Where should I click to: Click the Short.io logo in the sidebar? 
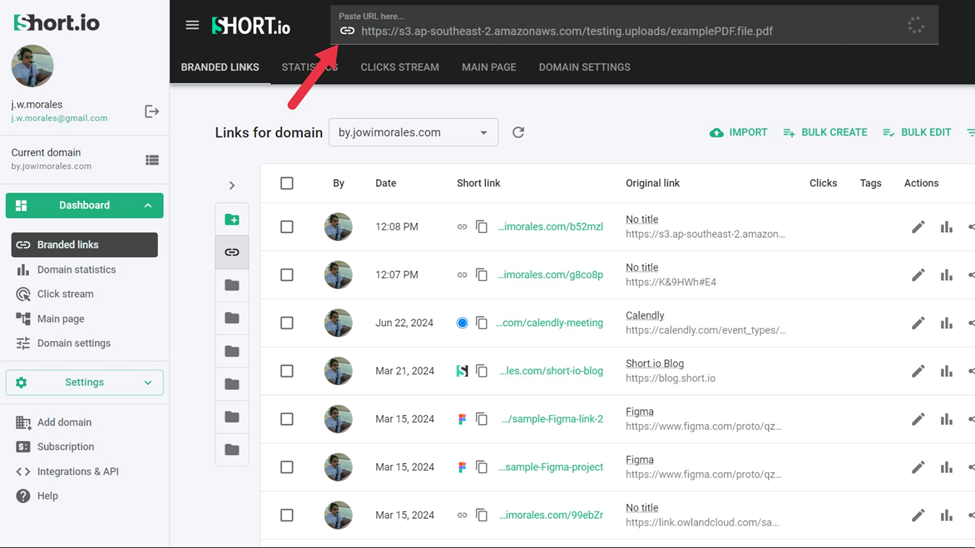[57, 23]
